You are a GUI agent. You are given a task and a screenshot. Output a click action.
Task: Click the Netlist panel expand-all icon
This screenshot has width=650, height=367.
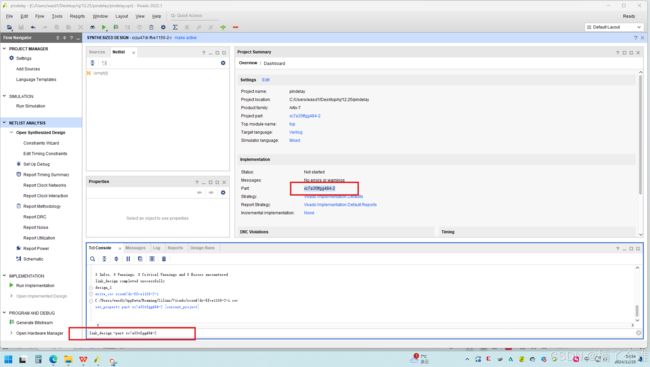[104, 63]
